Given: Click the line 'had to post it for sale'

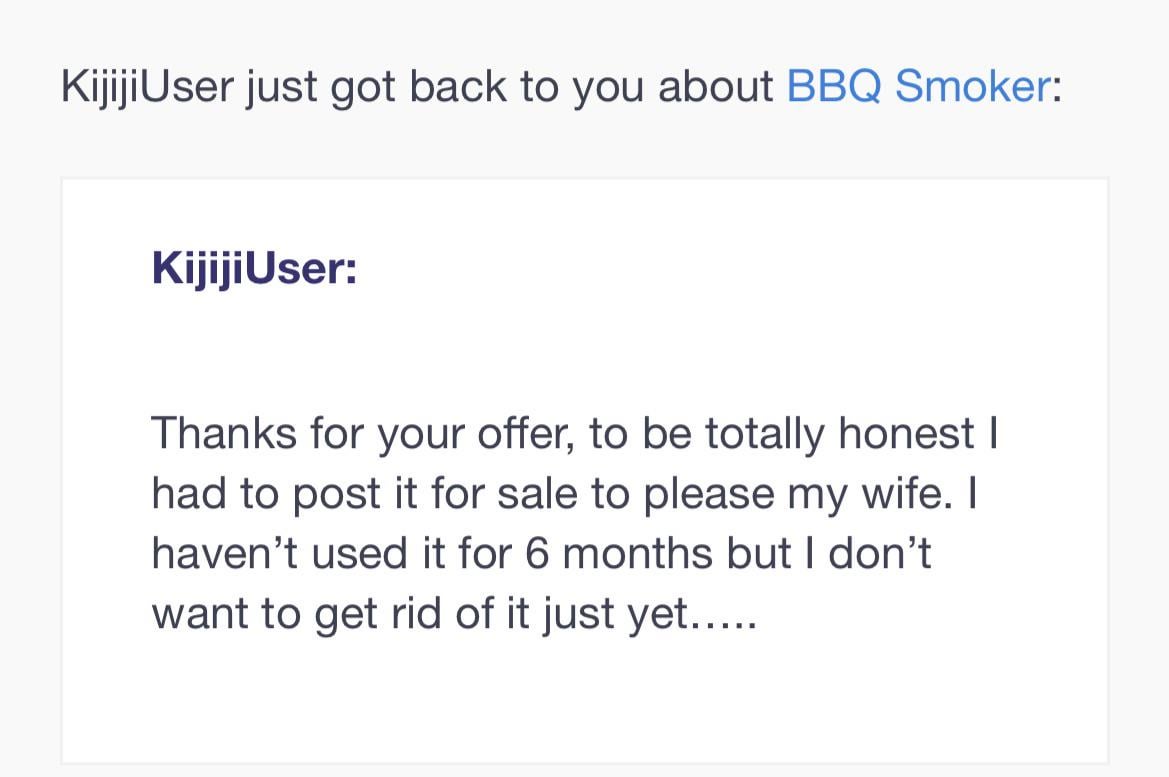Looking at the screenshot, I should pyautogui.click(x=564, y=494).
